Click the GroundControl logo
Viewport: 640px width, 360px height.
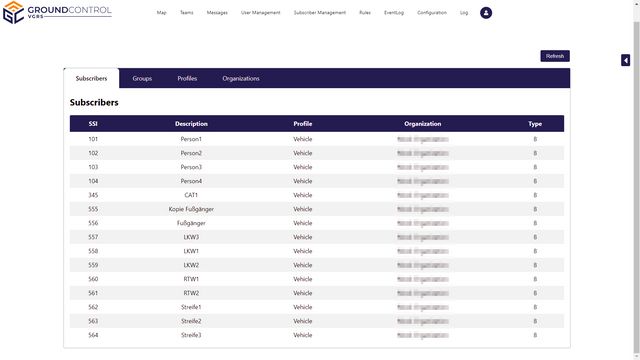pos(57,12)
